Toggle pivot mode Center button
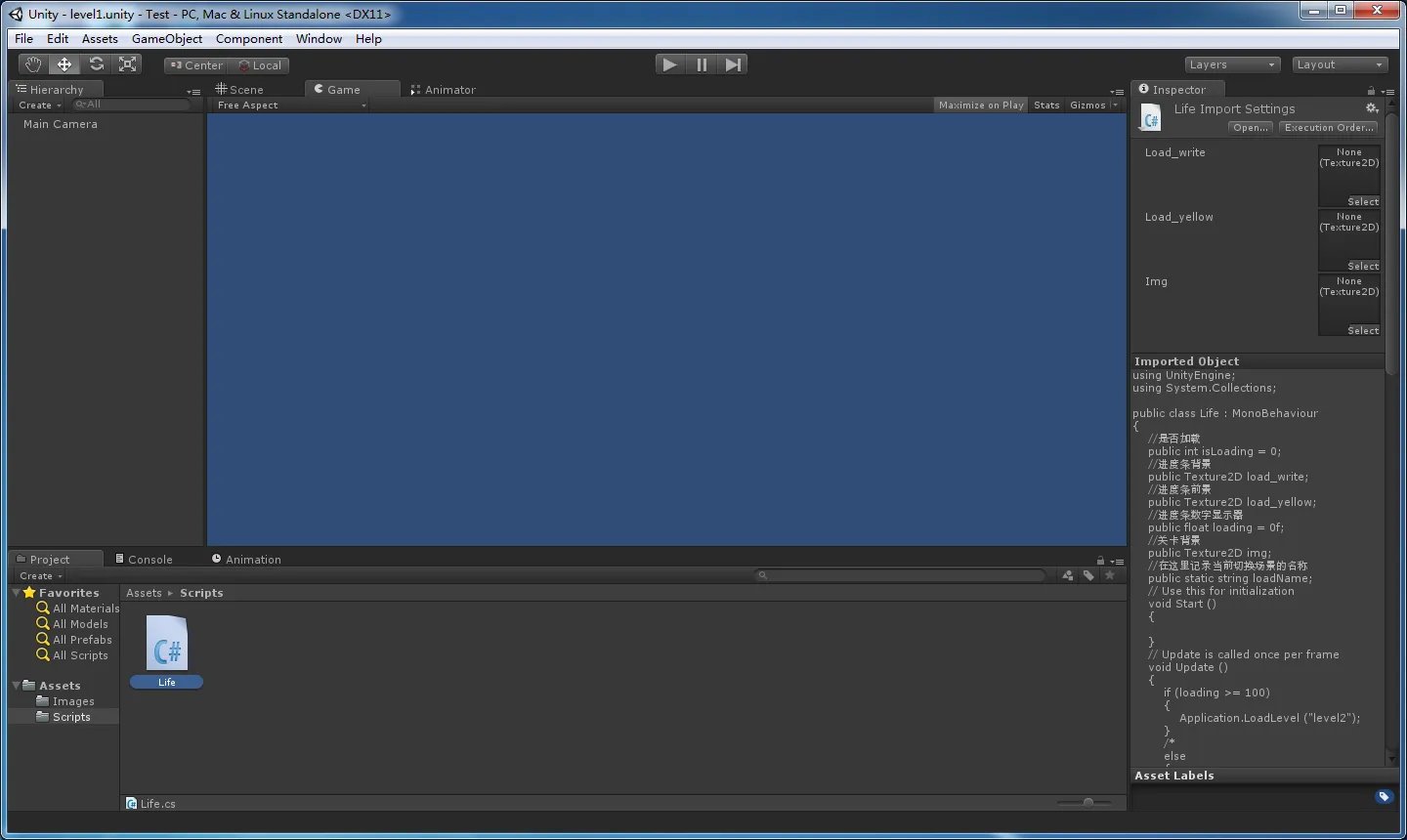The height and width of the screenshot is (840, 1407). [195, 65]
